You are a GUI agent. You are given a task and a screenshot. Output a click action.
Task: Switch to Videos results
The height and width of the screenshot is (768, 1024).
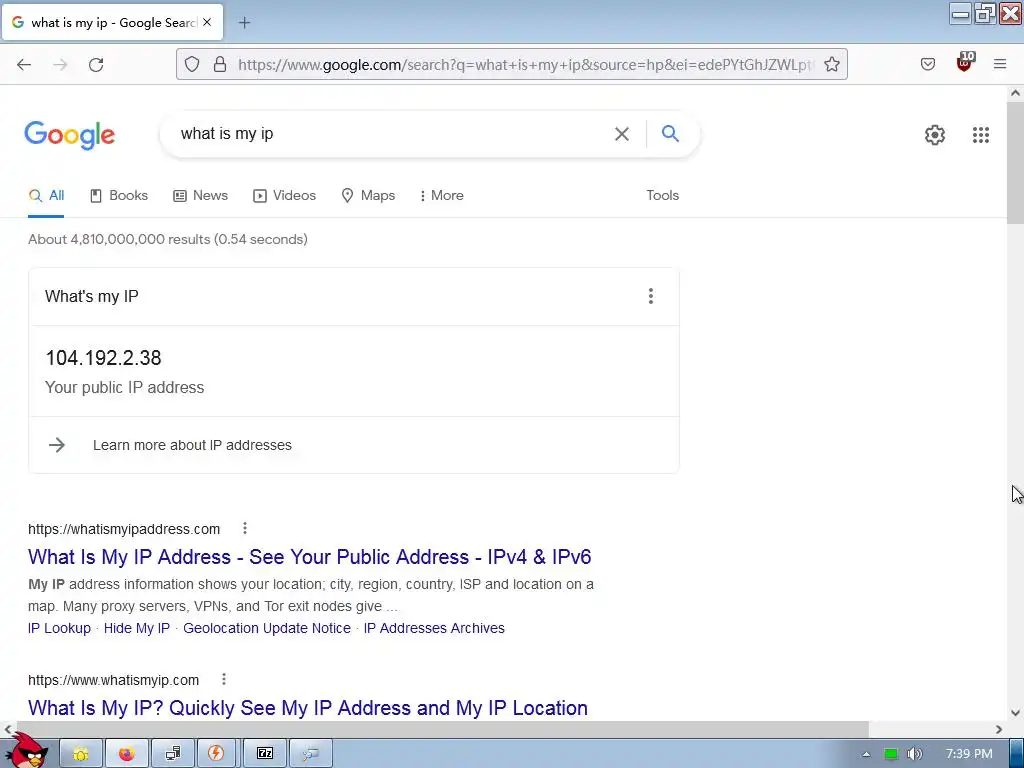(284, 195)
